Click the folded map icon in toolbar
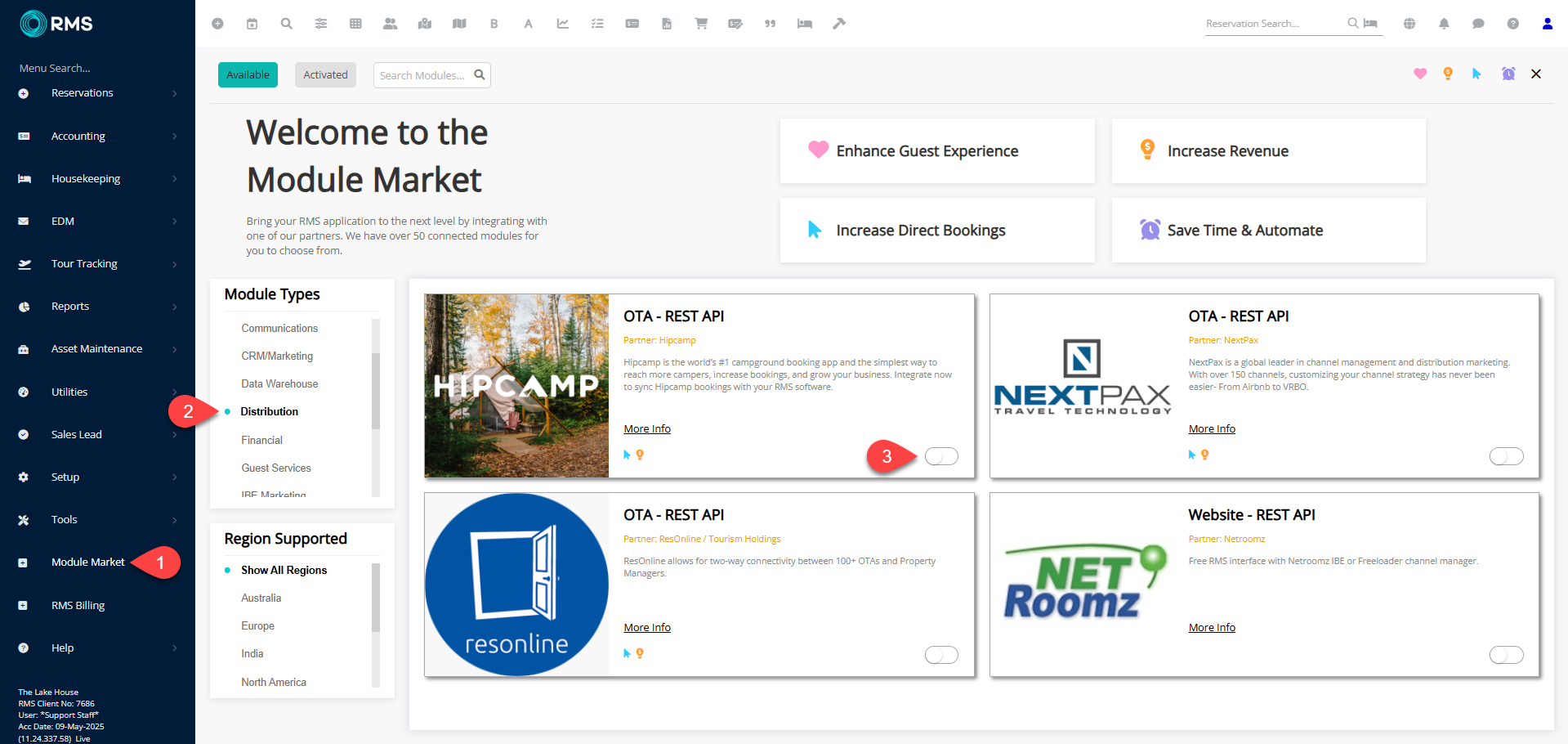 tap(459, 24)
